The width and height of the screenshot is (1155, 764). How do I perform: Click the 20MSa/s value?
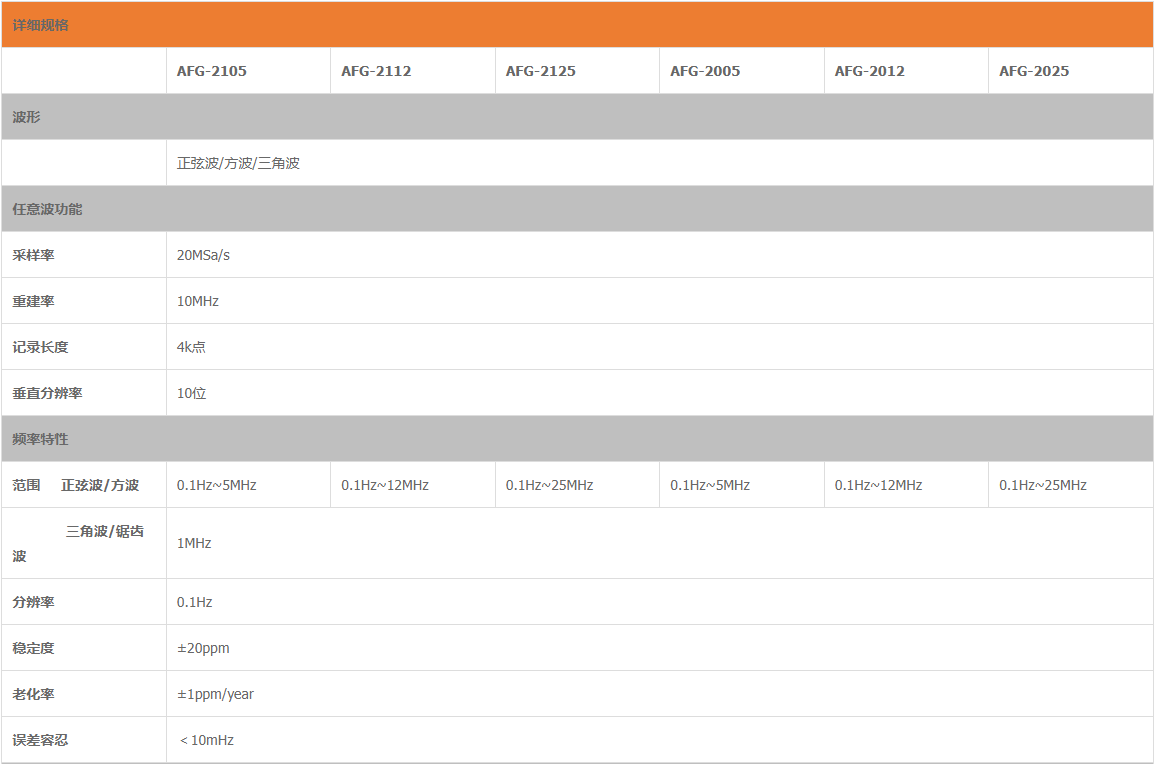tap(203, 256)
